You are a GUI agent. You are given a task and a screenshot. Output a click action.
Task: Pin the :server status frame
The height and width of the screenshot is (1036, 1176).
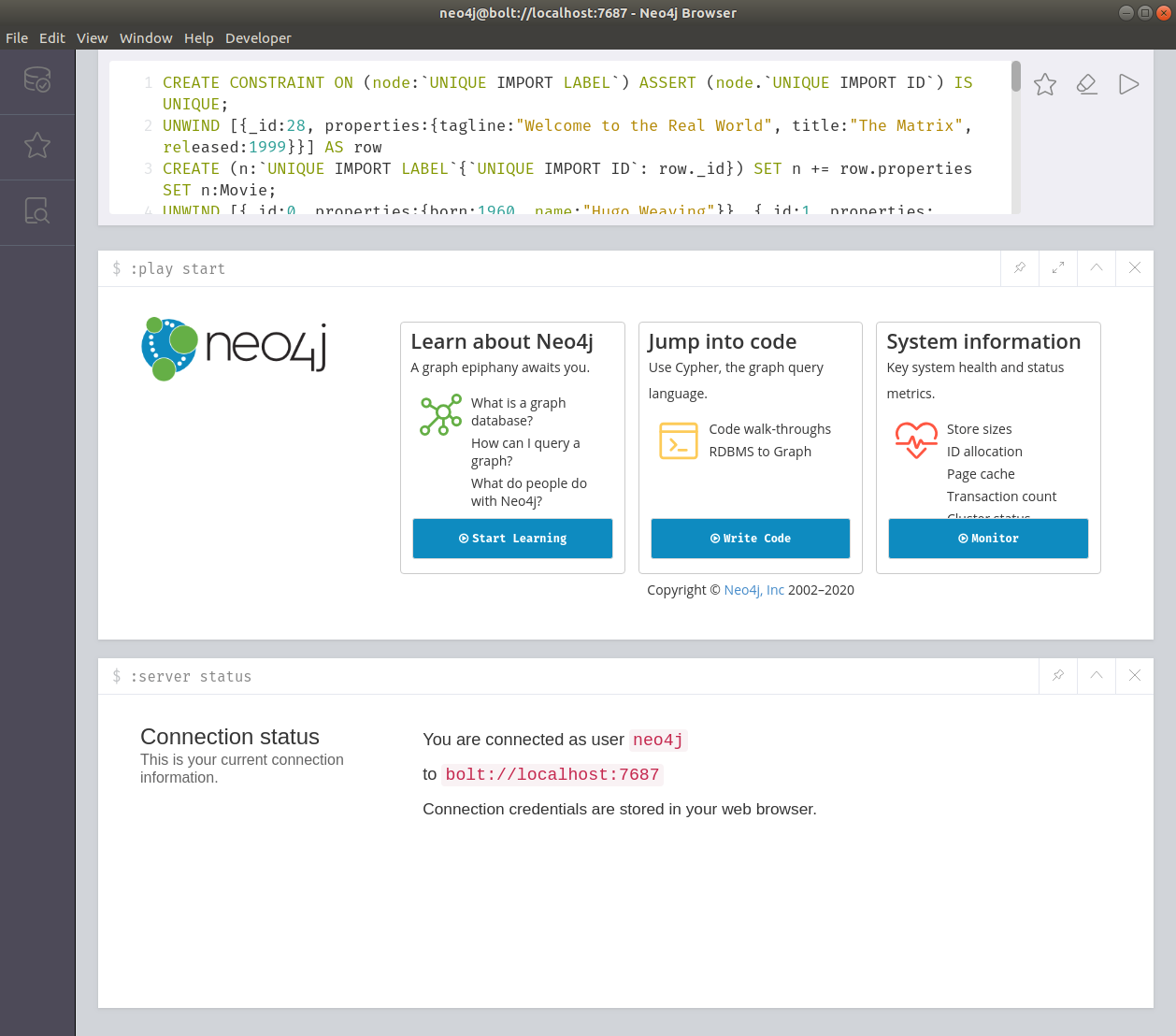click(x=1057, y=676)
